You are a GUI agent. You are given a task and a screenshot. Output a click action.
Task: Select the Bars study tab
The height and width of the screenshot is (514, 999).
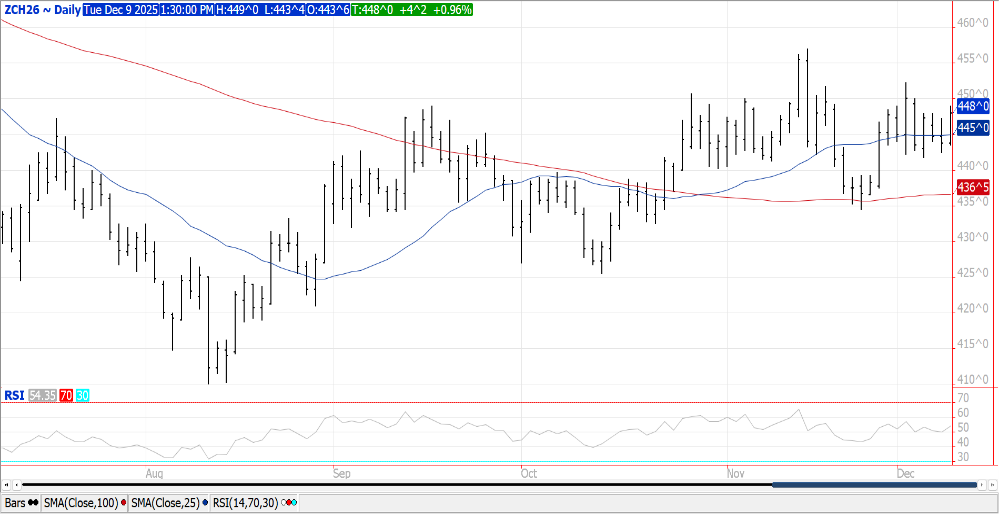(x=15, y=502)
